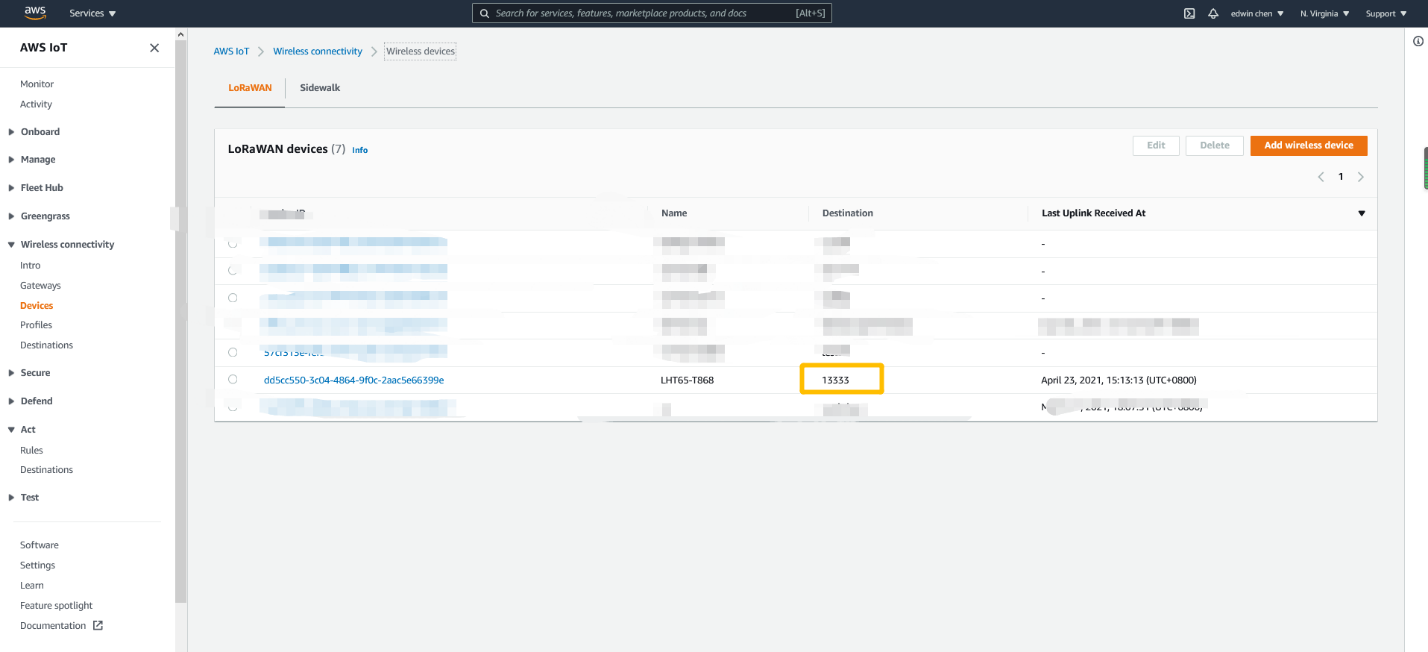Open Intro under Wireless connectivity
This screenshot has width=1428, height=652.
[x=30, y=265]
